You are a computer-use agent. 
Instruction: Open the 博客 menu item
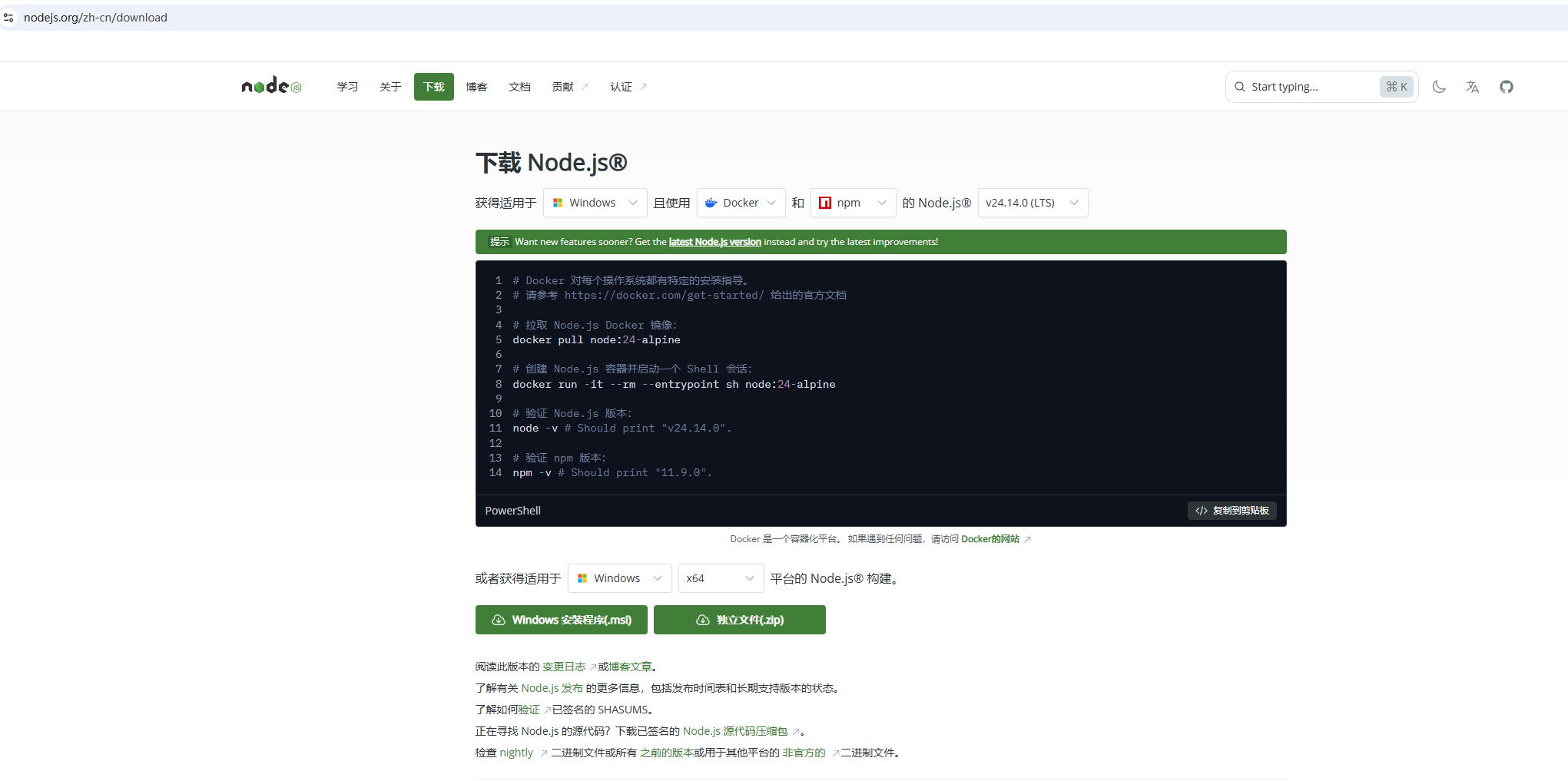476,87
